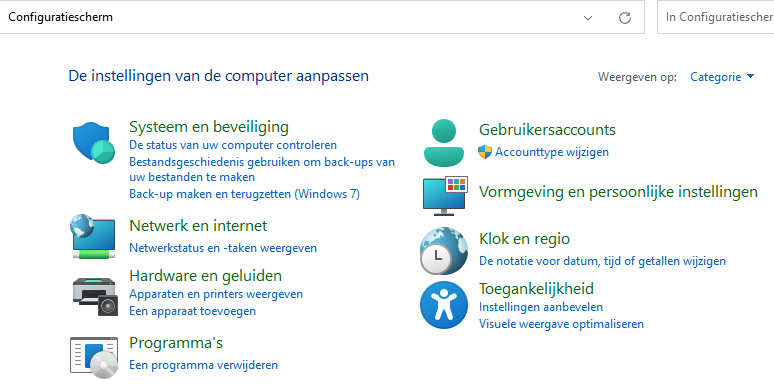Click Netwerkstatus en -taken weergeven
The image size is (774, 389).
(x=223, y=247)
